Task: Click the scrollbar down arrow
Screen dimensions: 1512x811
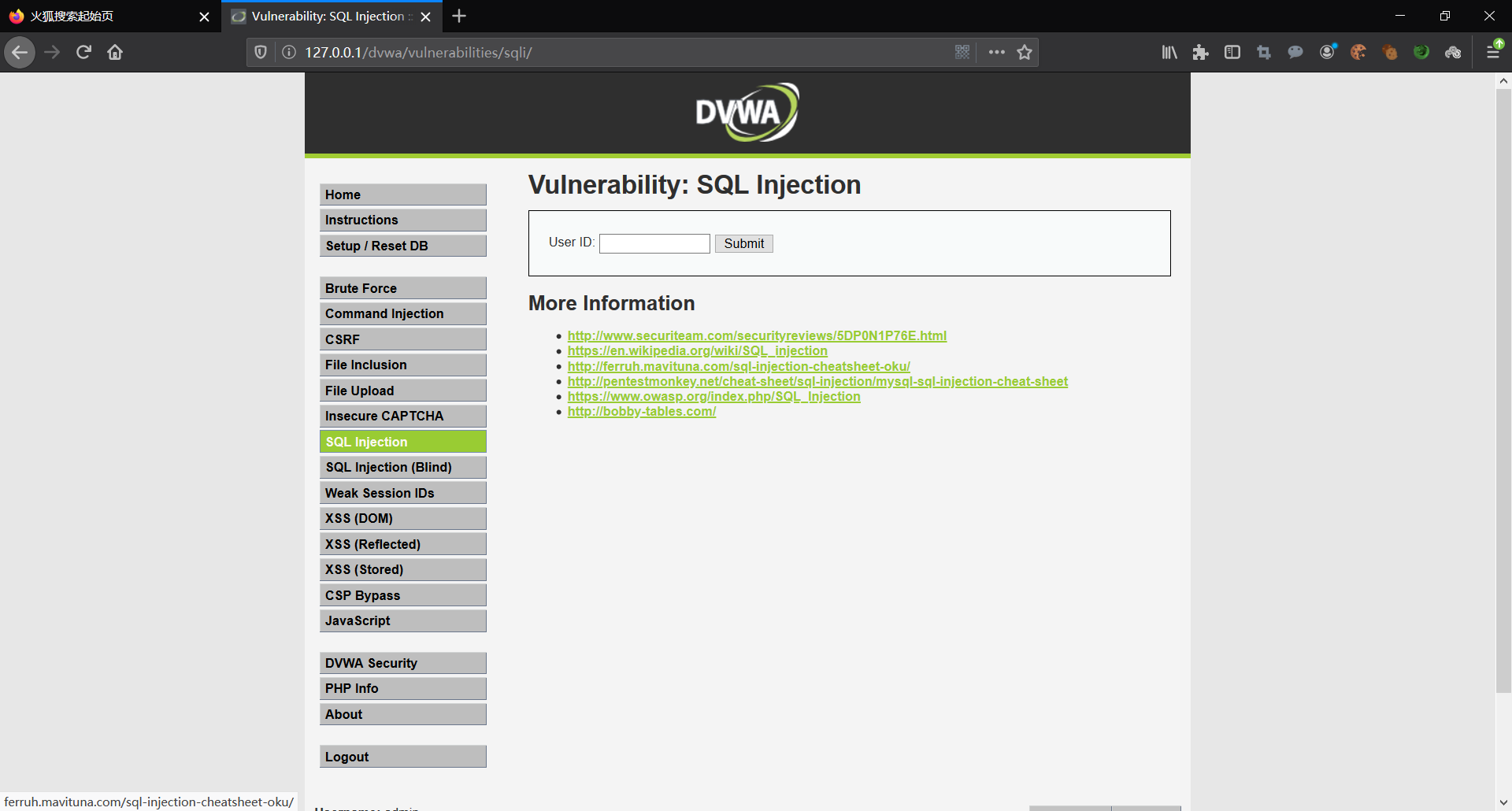Action: [1503, 802]
